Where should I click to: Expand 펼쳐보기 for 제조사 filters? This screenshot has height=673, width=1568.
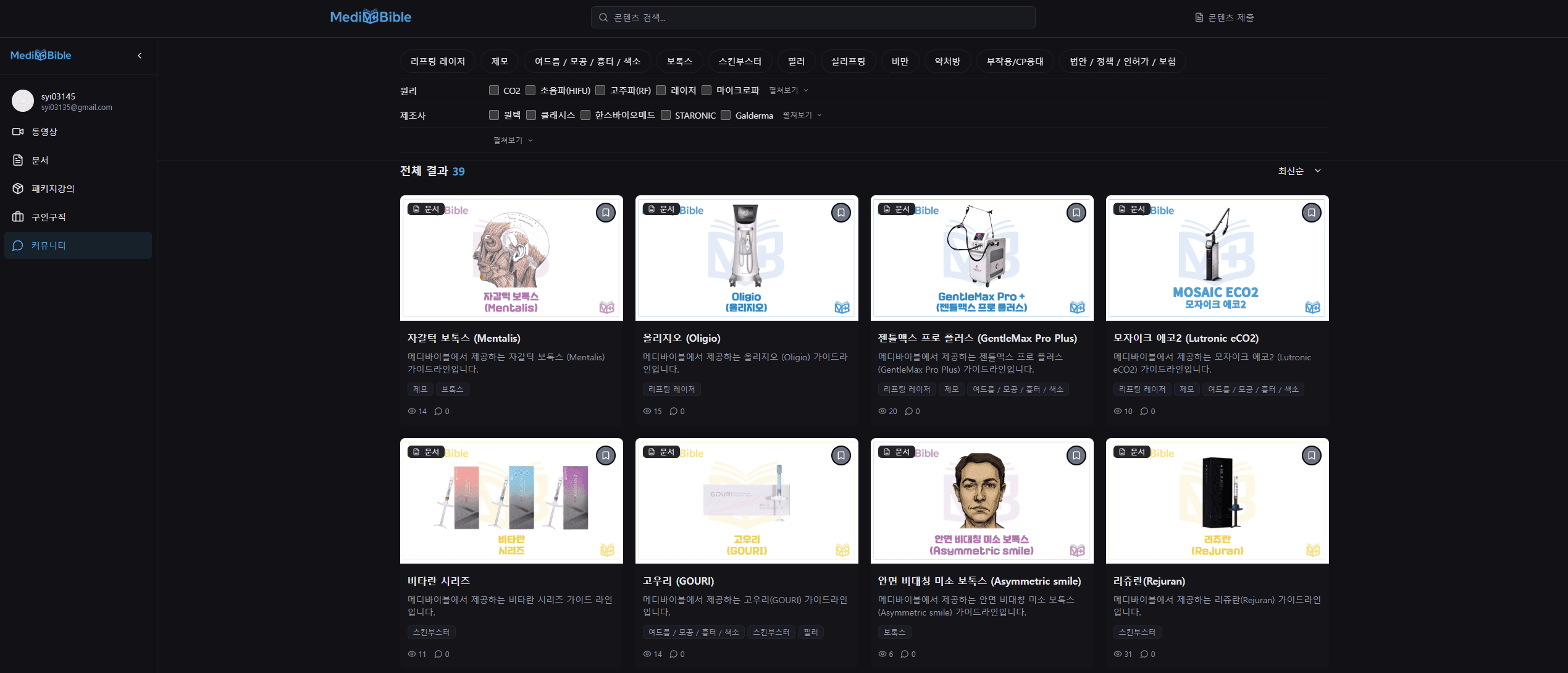coord(802,115)
